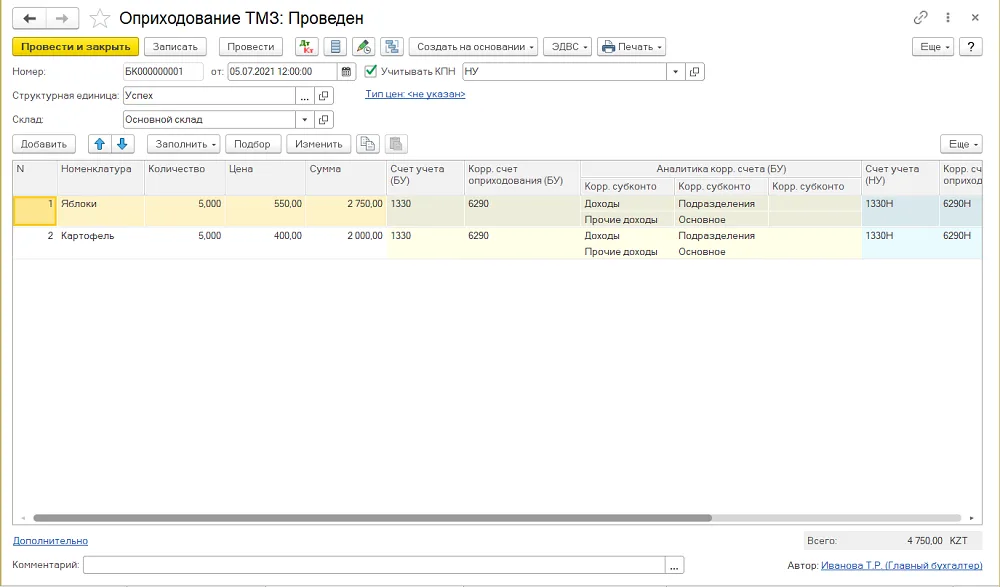Click the table's horizontal scrollbar thumb
The width and height of the screenshot is (1000, 587).
tap(372, 518)
